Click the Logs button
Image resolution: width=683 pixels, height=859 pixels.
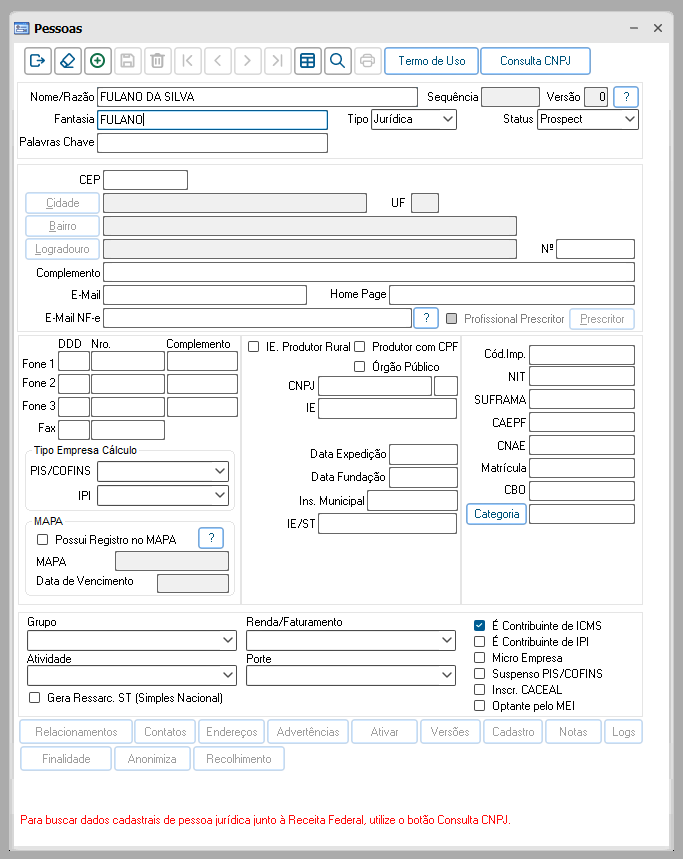[623, 732]
